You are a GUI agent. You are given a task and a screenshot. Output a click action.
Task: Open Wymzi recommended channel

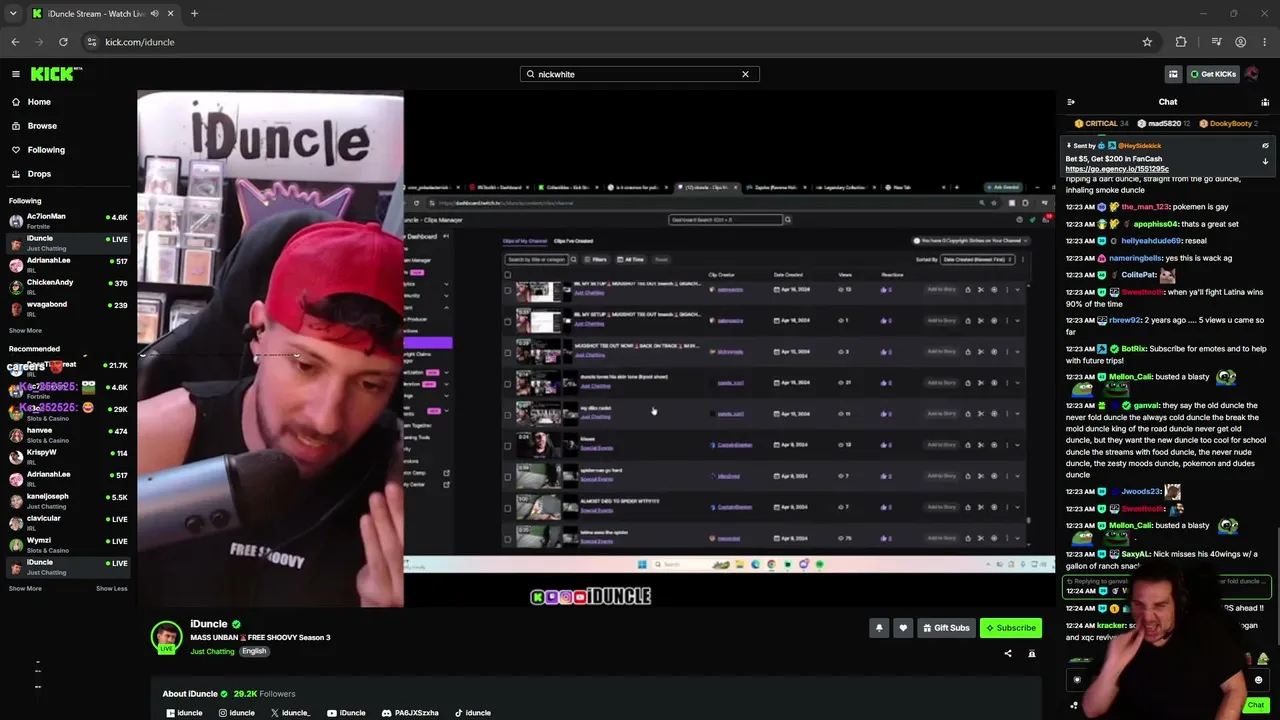(x=68, y=544)
